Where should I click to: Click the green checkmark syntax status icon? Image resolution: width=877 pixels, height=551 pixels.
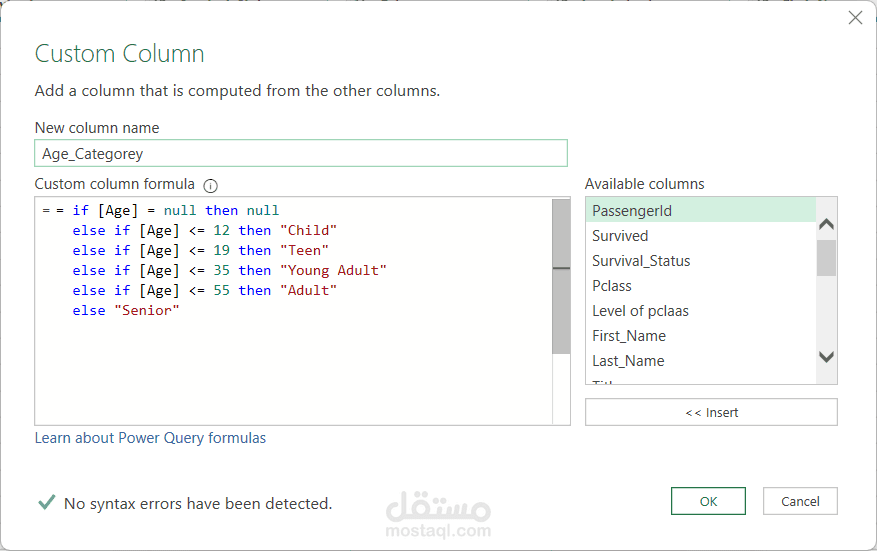click(46, 503)
